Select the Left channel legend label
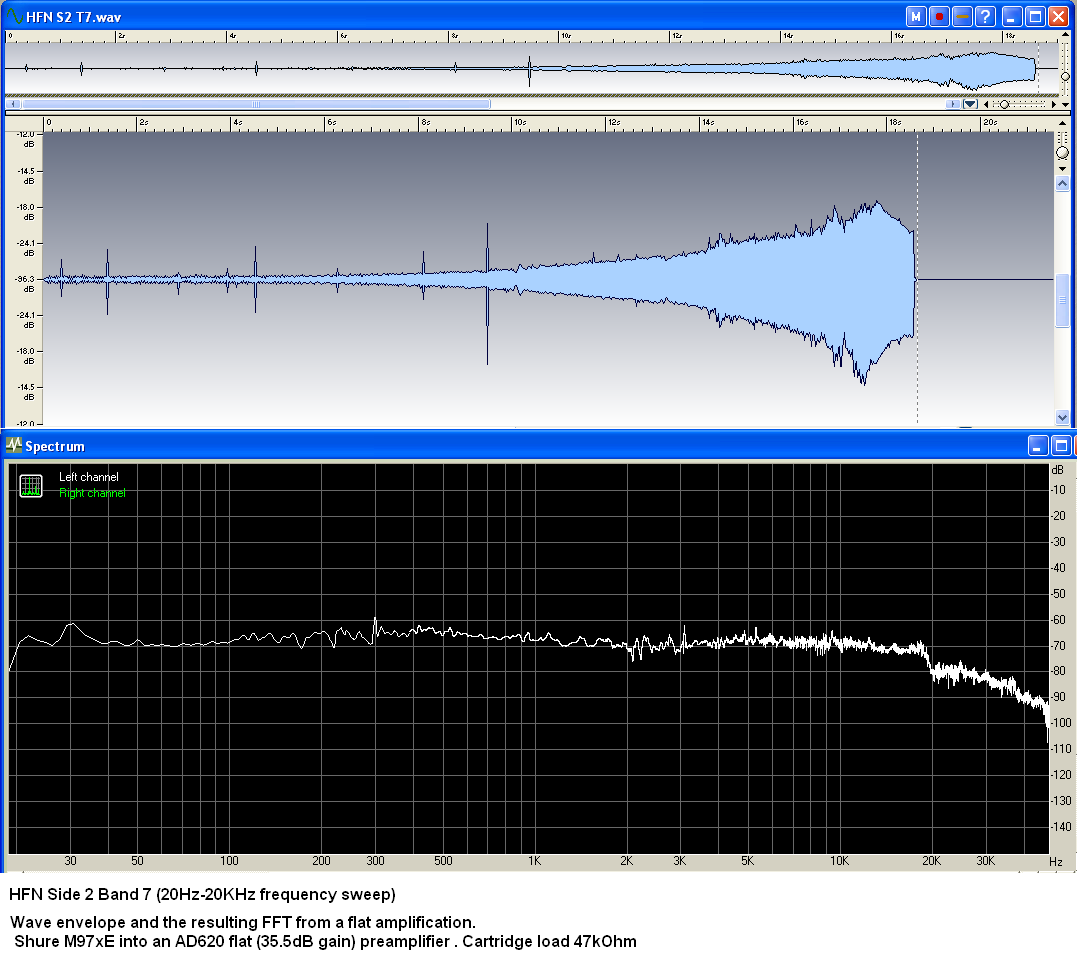The height and width of the screenshot is (969, 1077). click(x=89, y=477)
